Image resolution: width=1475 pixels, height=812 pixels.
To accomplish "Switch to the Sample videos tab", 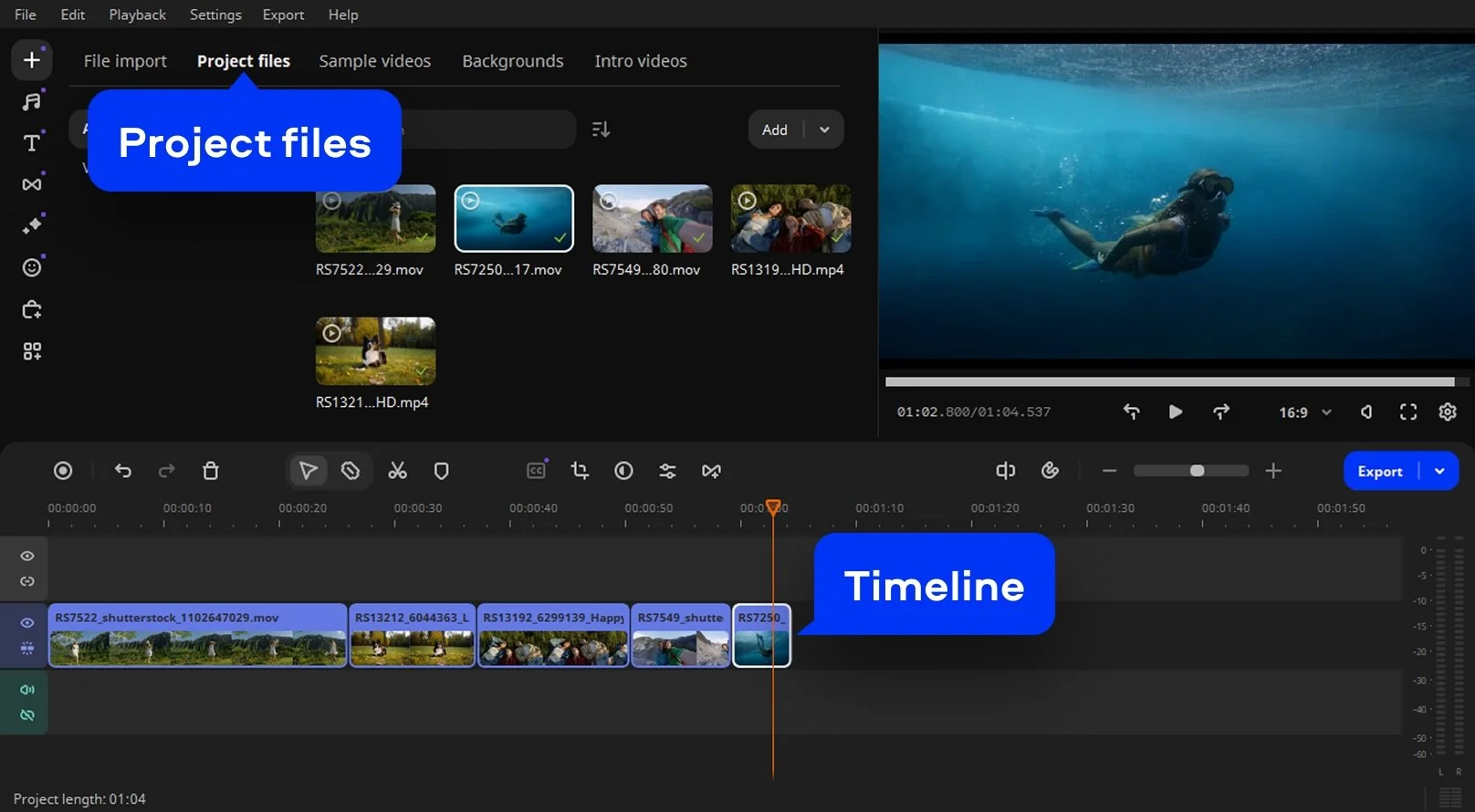I will [374, 61].
